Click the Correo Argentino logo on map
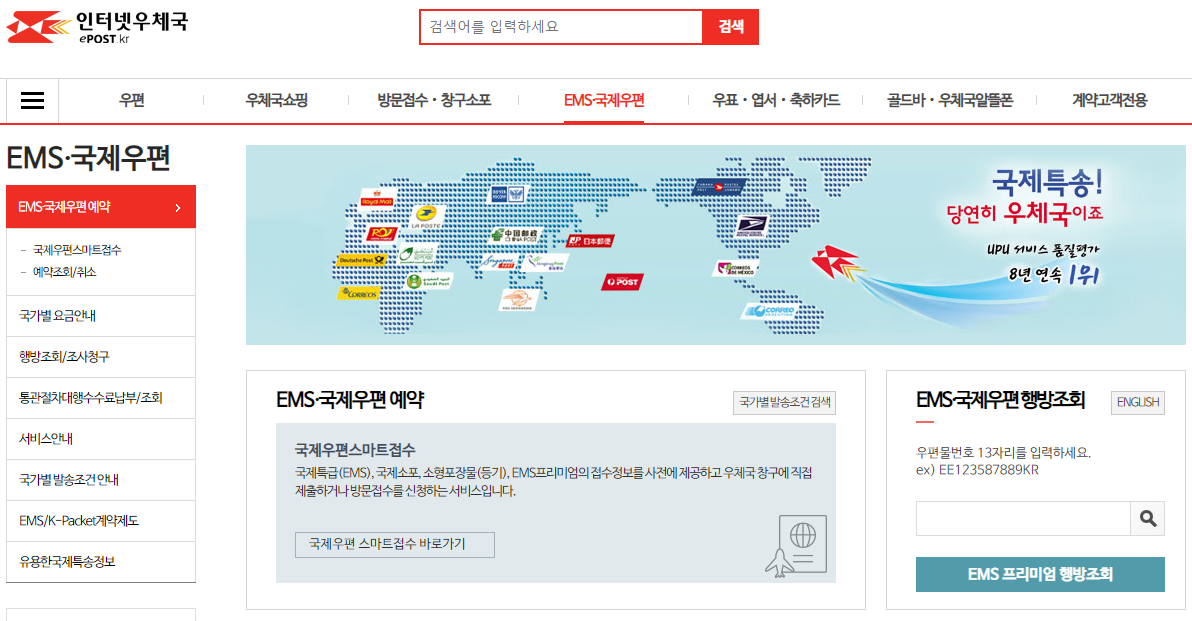This screenshot has width=1192, height=621. (770, 311)
